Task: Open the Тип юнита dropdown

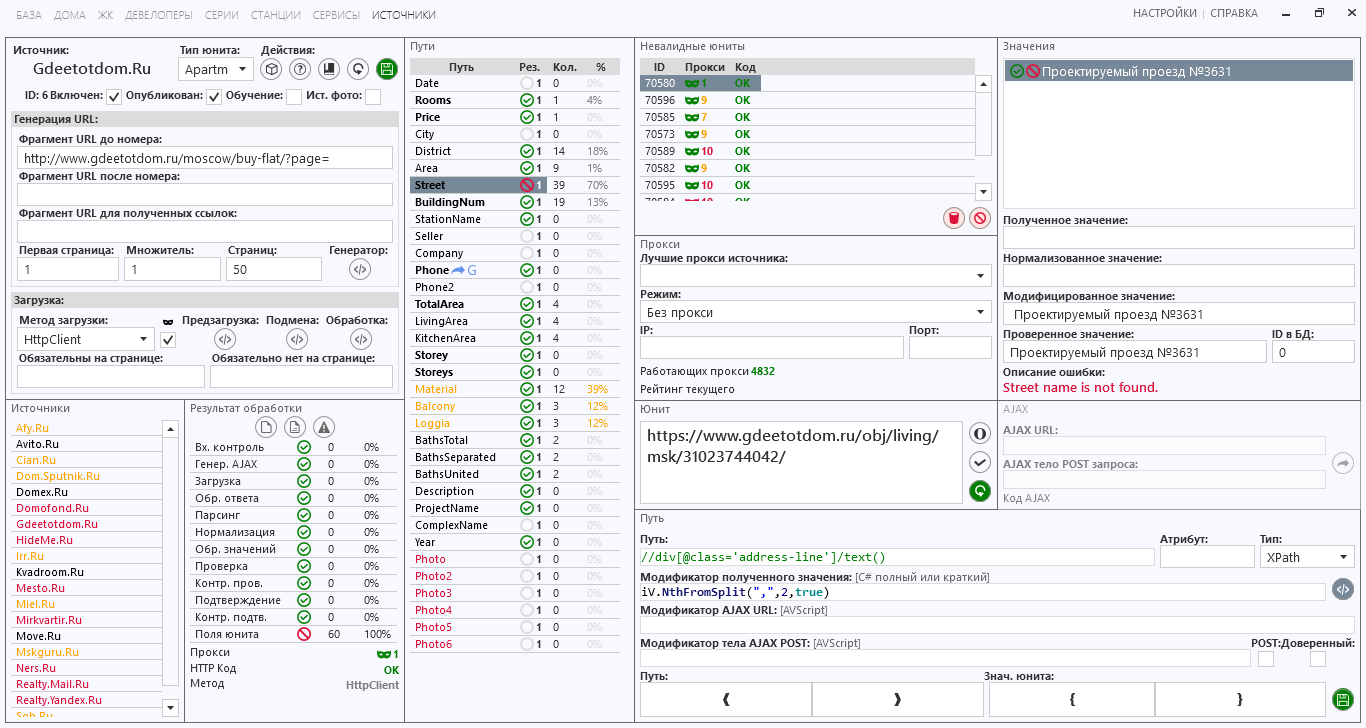Action: [215, 69]
